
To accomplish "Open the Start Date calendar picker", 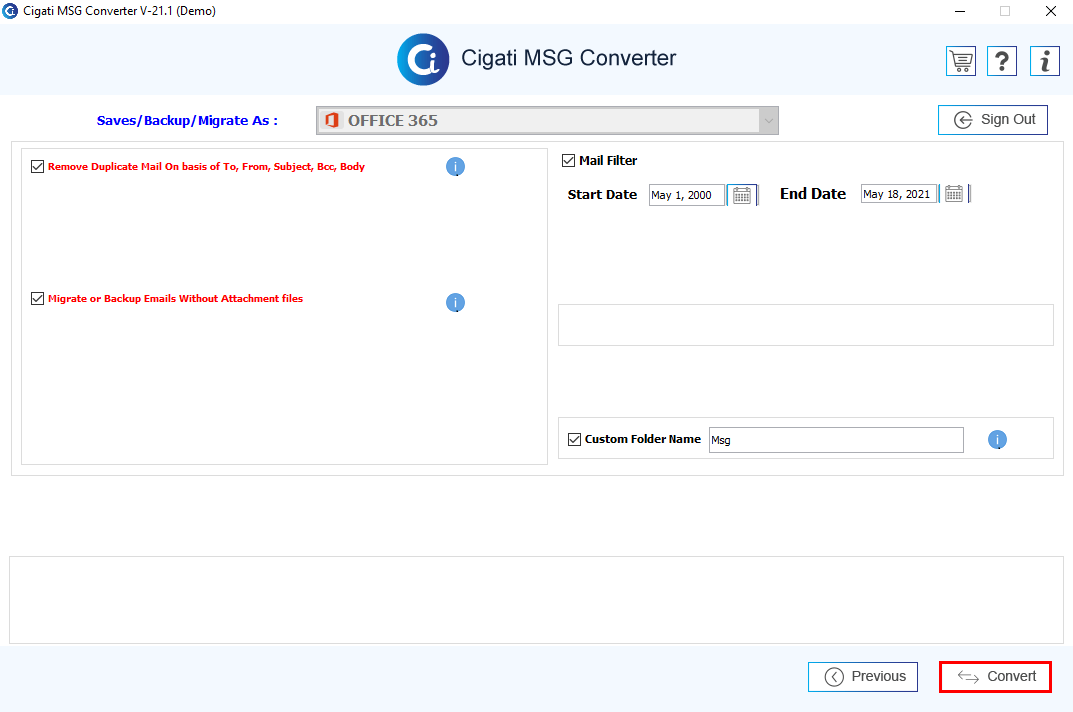I will point(742,195).
